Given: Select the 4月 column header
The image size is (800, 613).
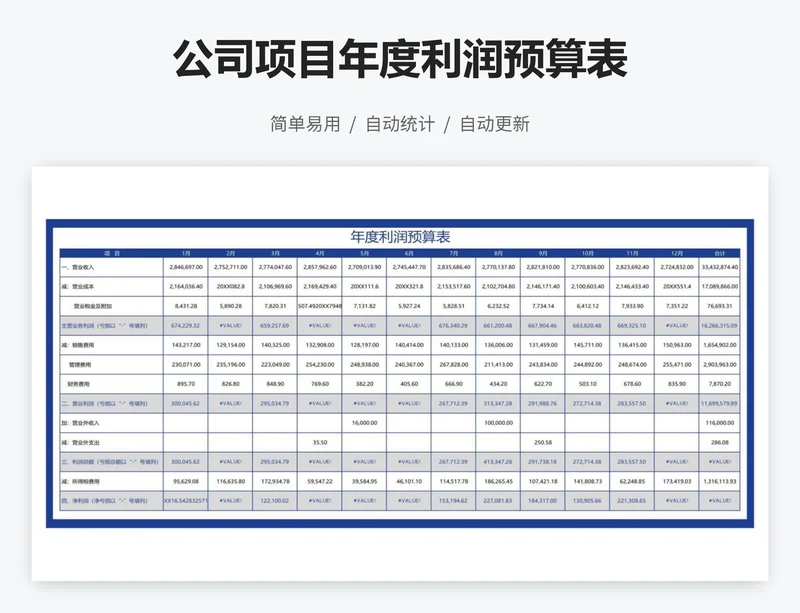Looking at the screenshot, I should [320, 253].
